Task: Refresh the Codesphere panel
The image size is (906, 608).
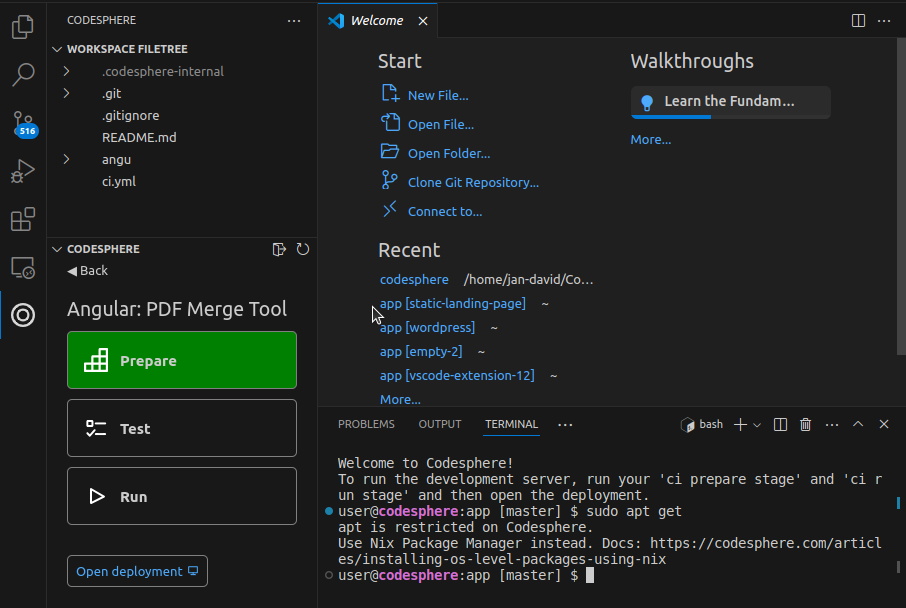Action: 302,249
